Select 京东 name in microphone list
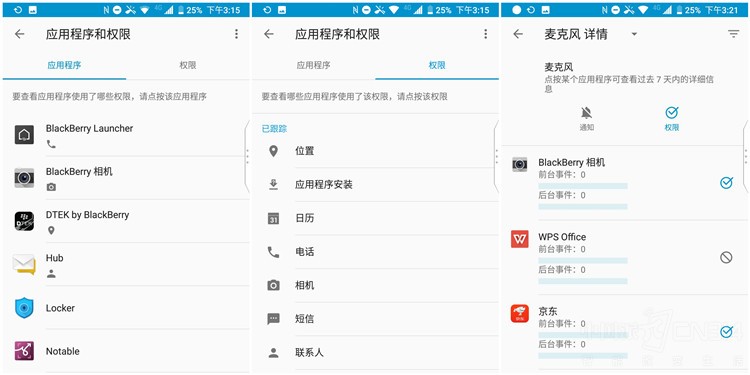750x375 pixels. coord(548,311)
